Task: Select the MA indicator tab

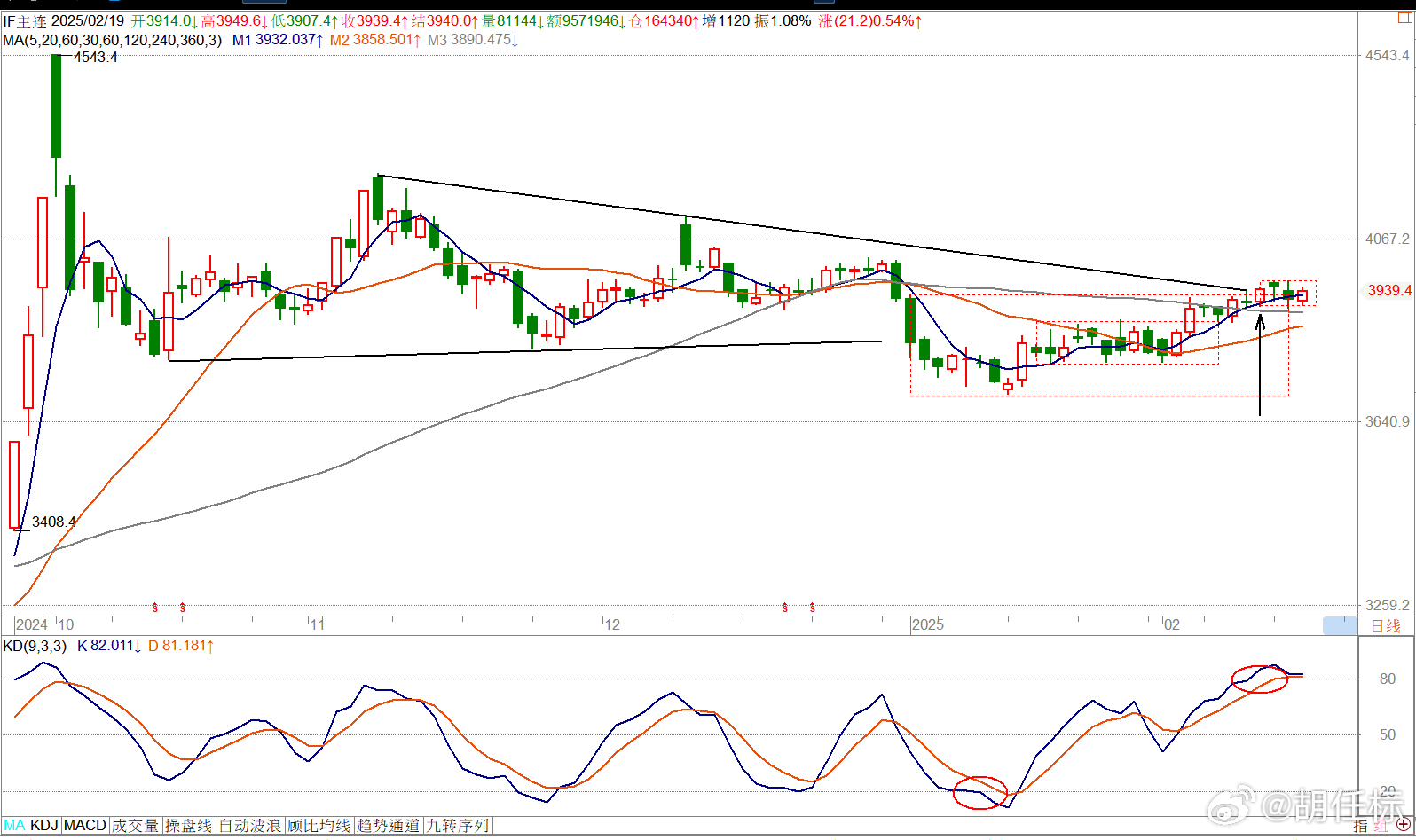Action: coord(14,825)
